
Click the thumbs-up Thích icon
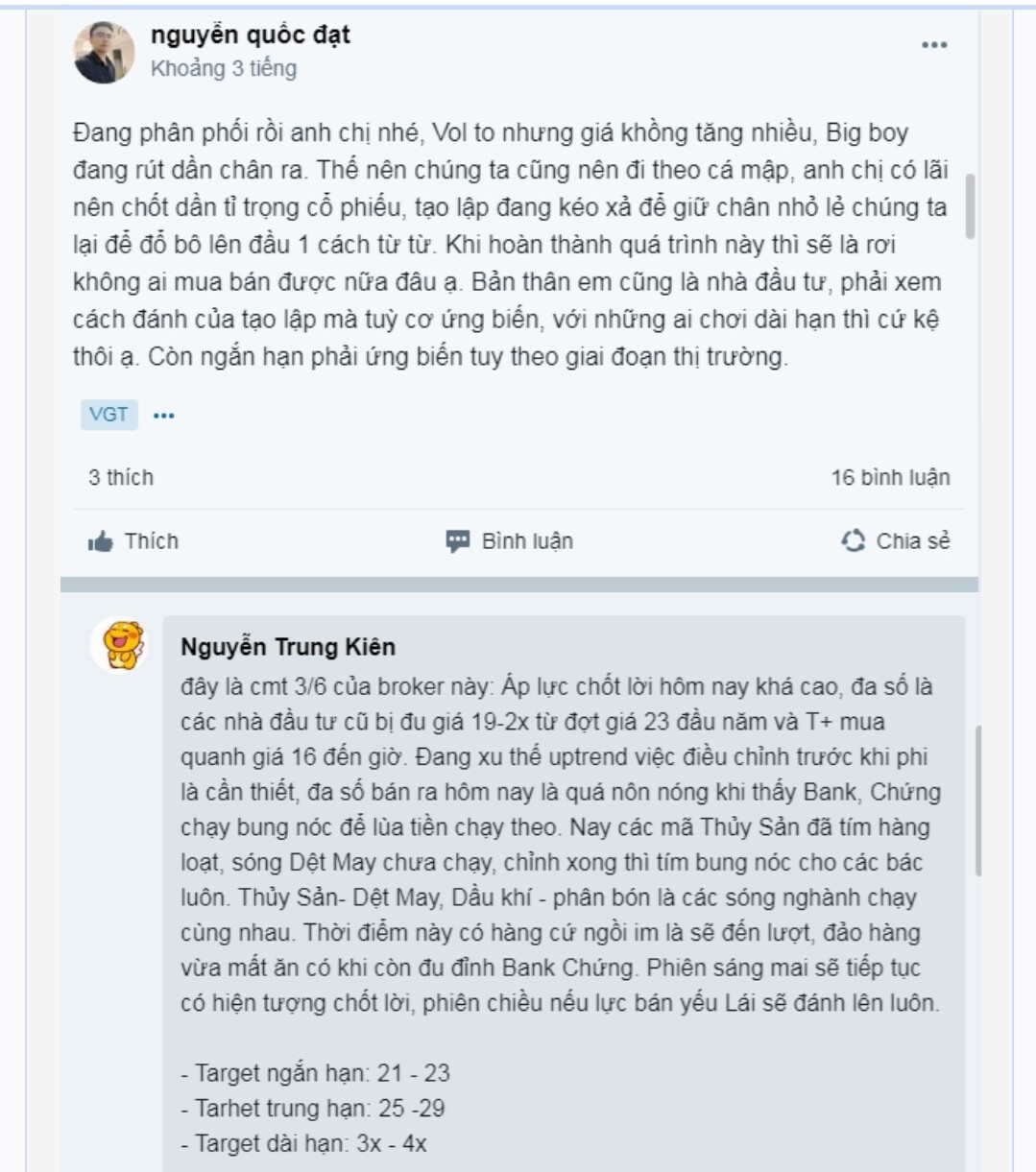pos(100,541)
